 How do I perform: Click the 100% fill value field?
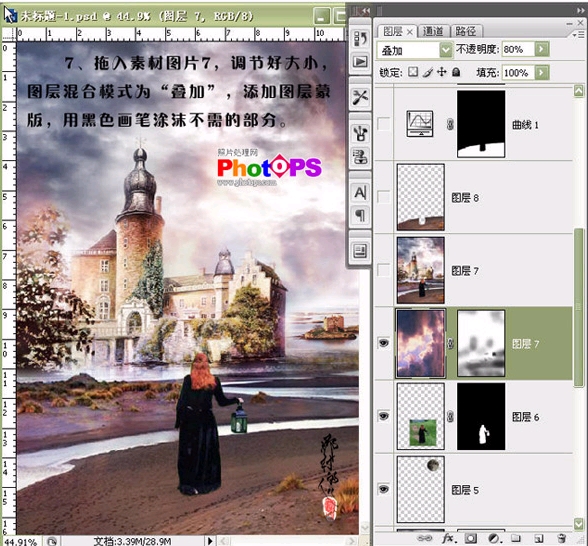[518, 72]
